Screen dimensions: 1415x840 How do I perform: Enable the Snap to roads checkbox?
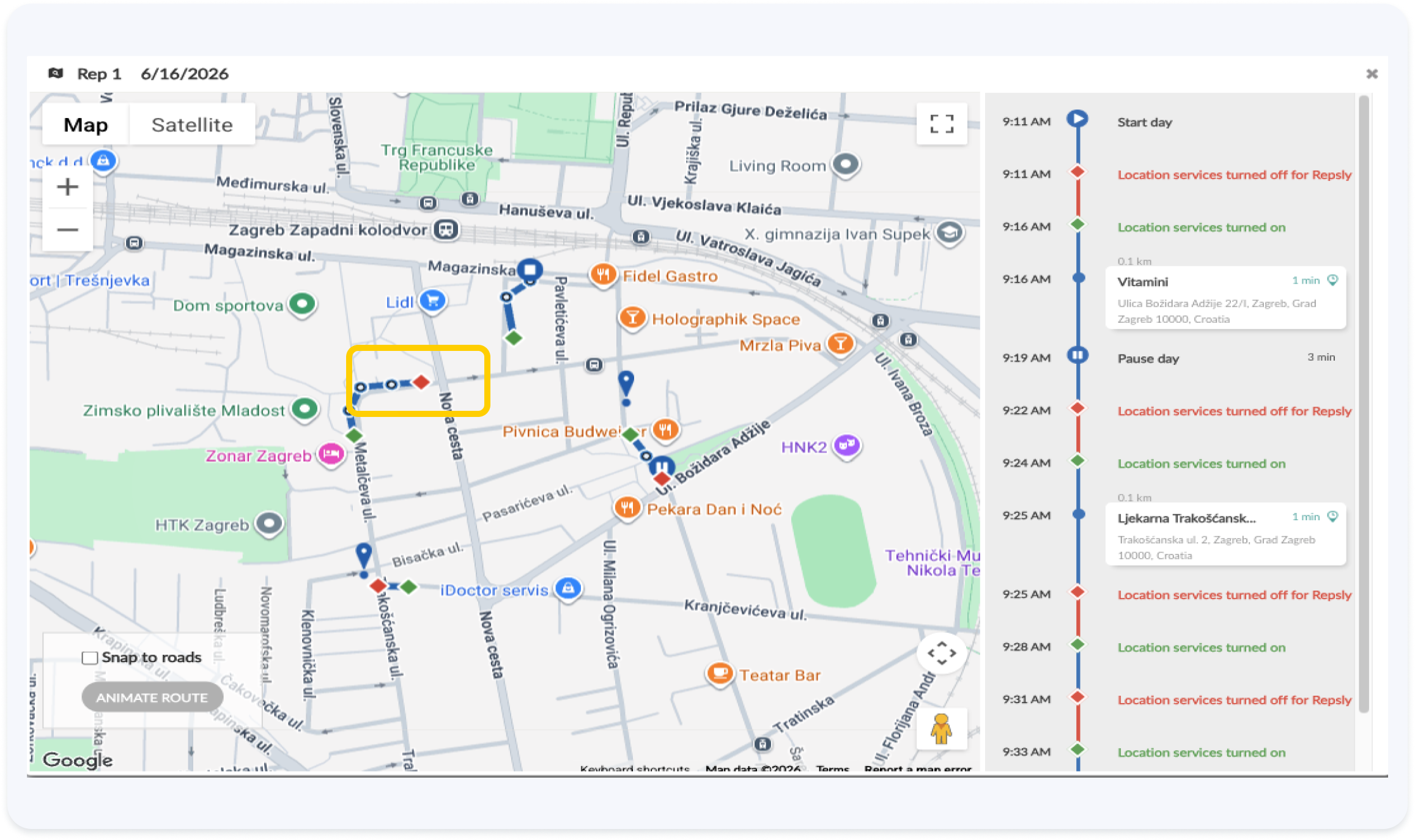[x=90, y=658]
